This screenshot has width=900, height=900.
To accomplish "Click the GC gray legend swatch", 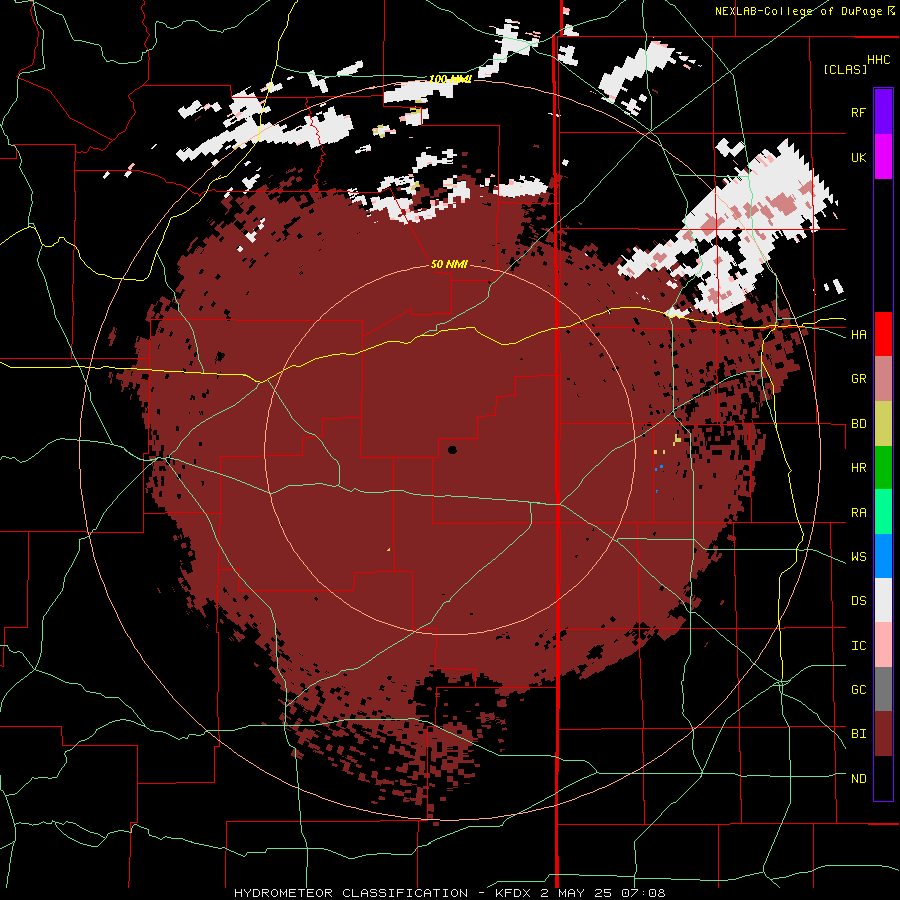I will (x=883, y=689).
